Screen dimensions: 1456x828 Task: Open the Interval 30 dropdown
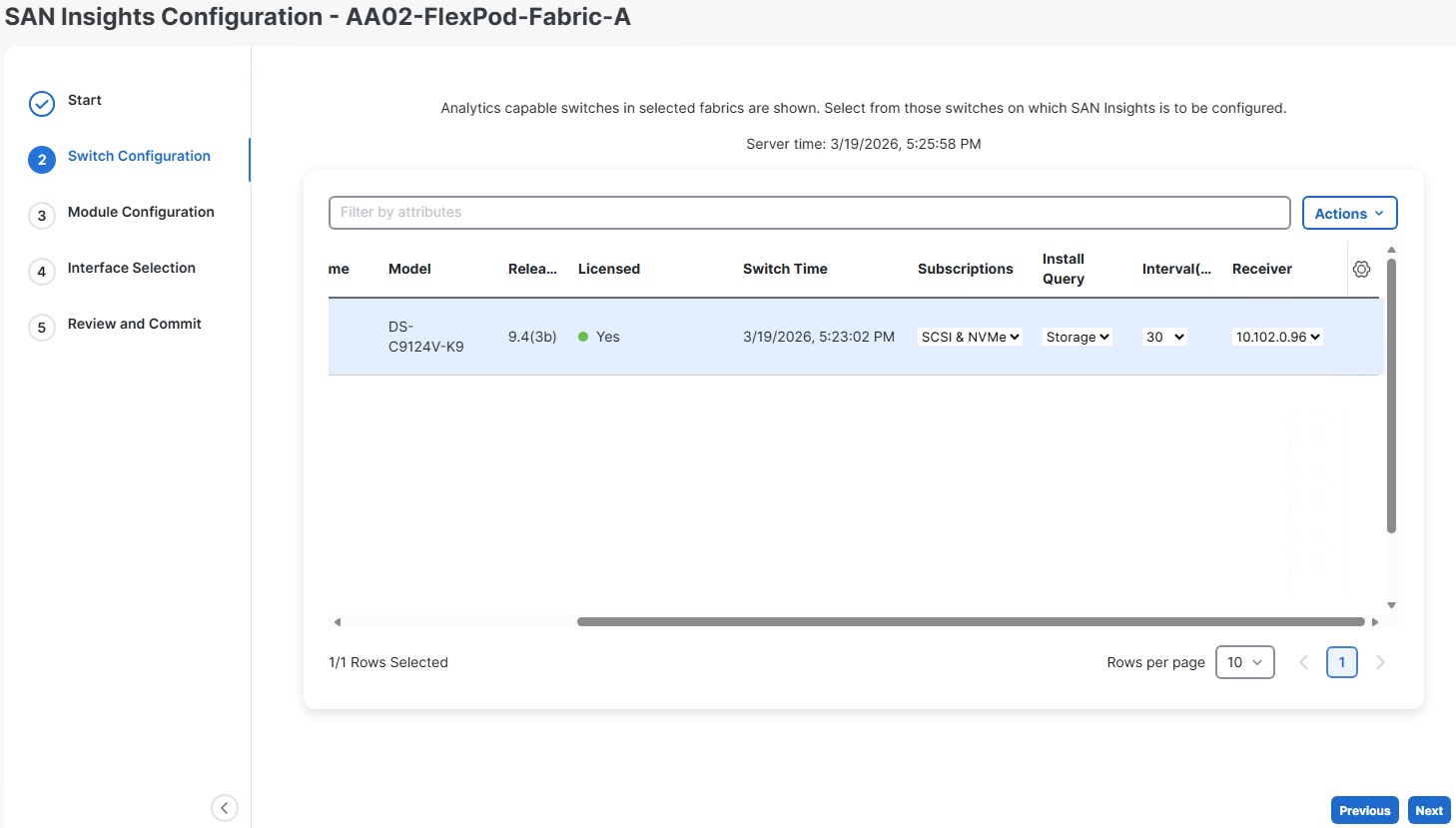point(1164,337)
